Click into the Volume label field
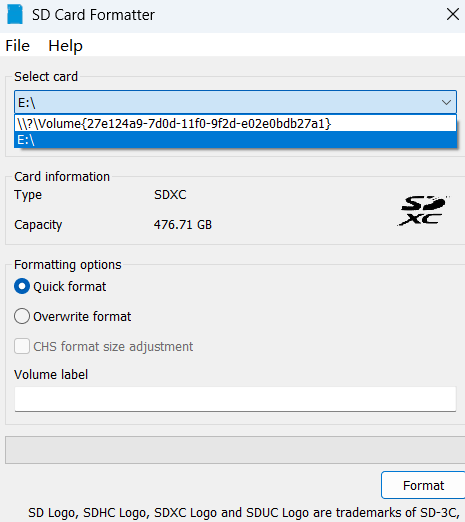The image size is (465, 522). (235, 399)
